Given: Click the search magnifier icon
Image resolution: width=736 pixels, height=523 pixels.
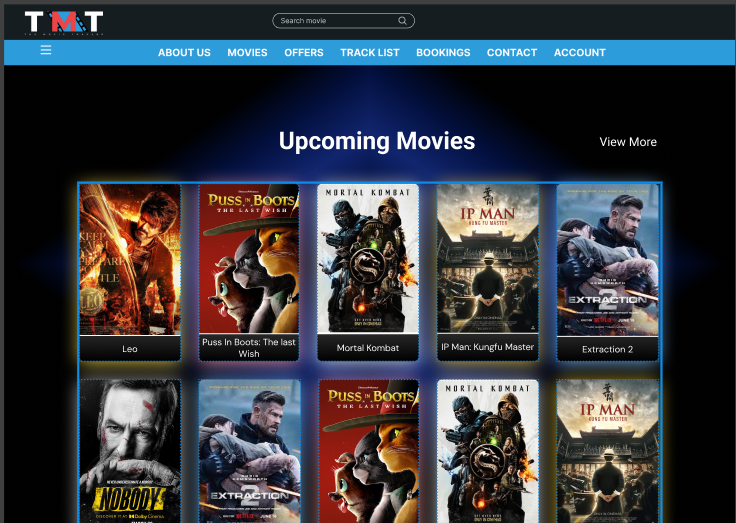Looking at the screenshot, I should [402, 21].
